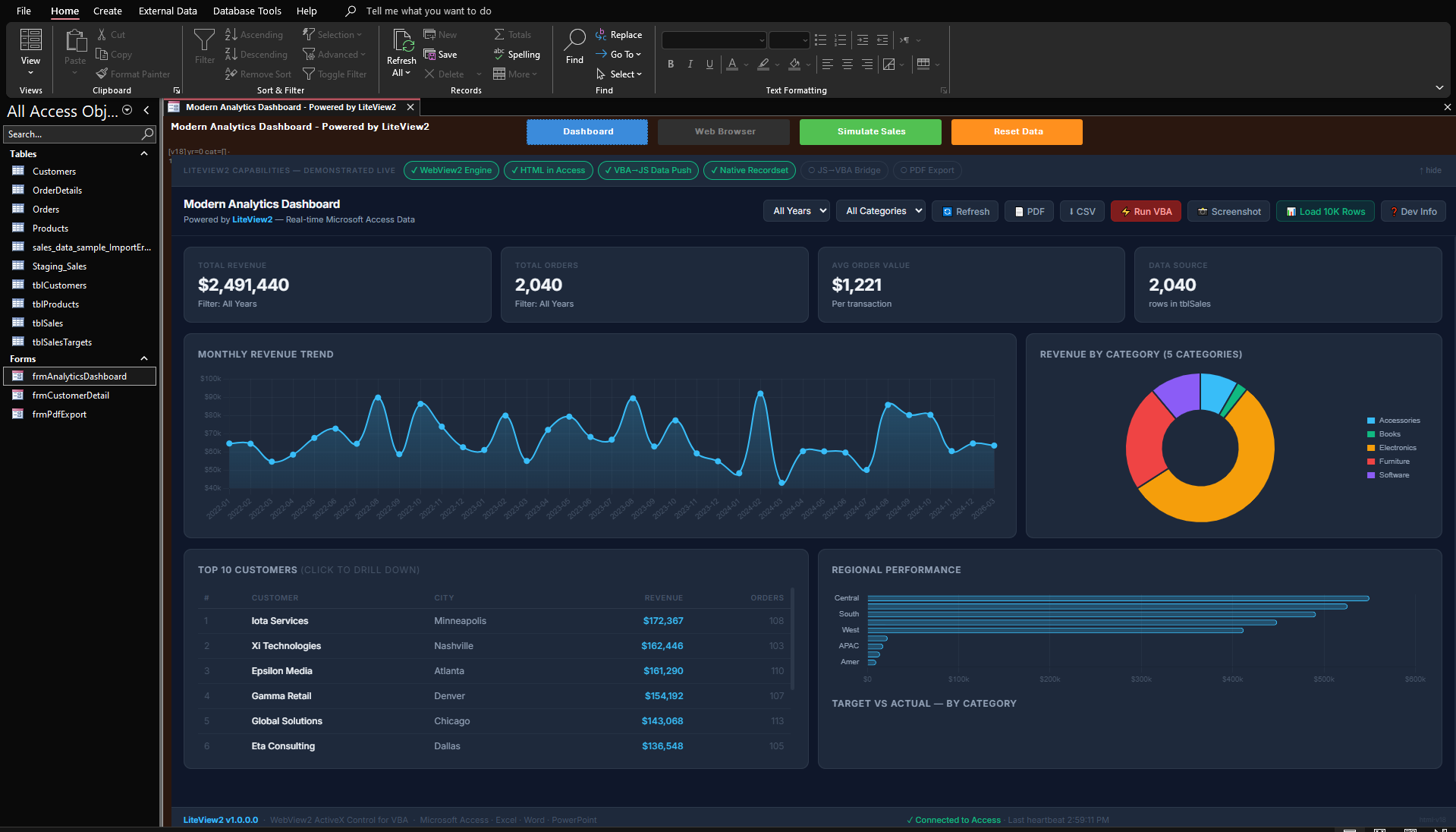The width and height of the screenshot is (1456, 832).
Task: Toggle the WebView2 Engine capability pill
Action: [451, 171]
